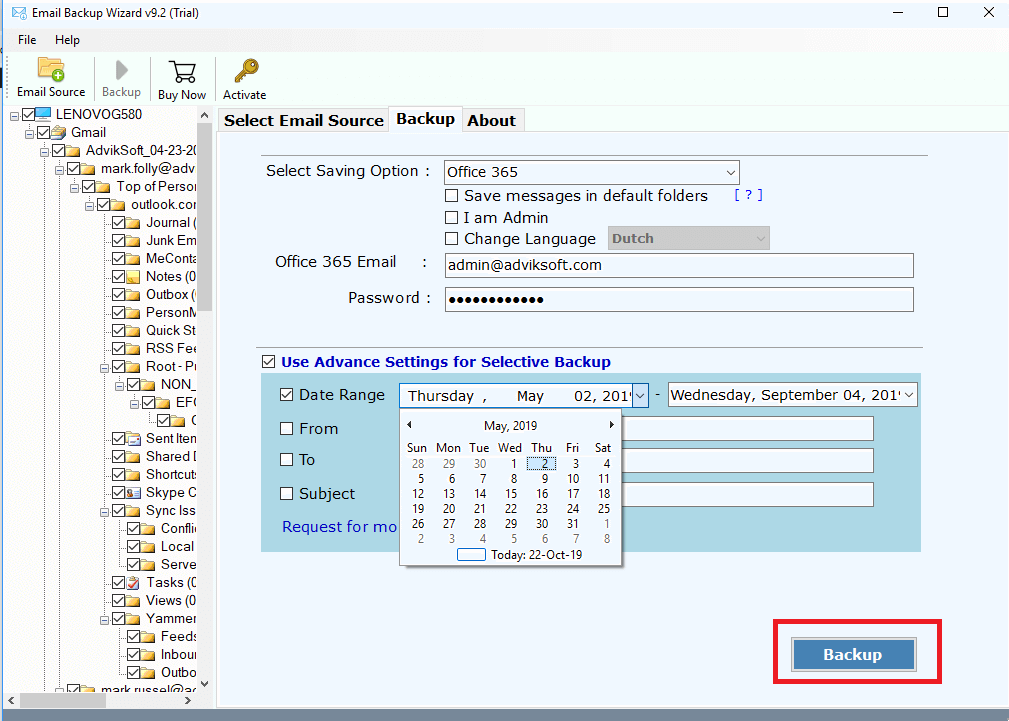Collapse the Sync Issues tree node

[x=104, y=512]
